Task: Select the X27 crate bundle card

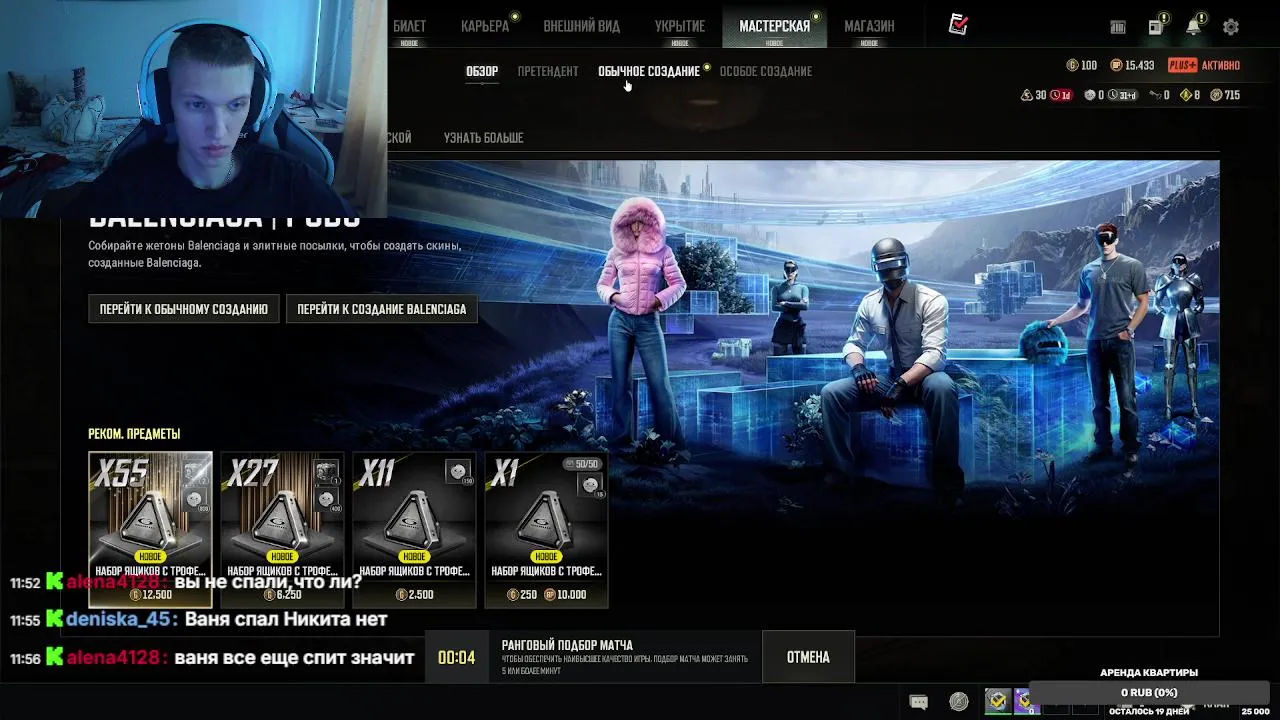Action: (x=282, y=529)
